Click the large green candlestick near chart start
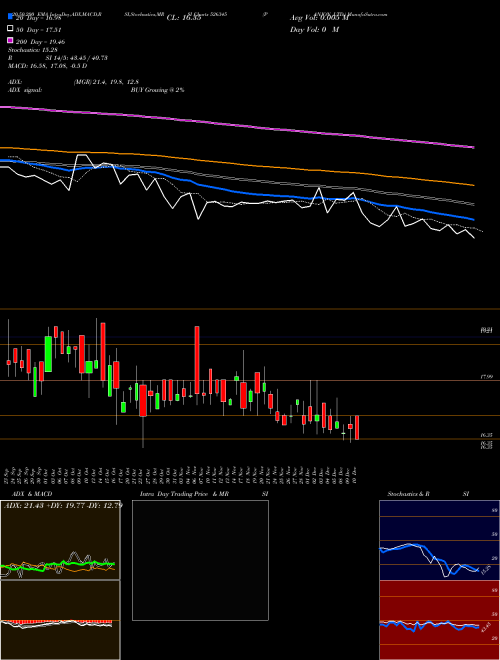 [48, 354]
